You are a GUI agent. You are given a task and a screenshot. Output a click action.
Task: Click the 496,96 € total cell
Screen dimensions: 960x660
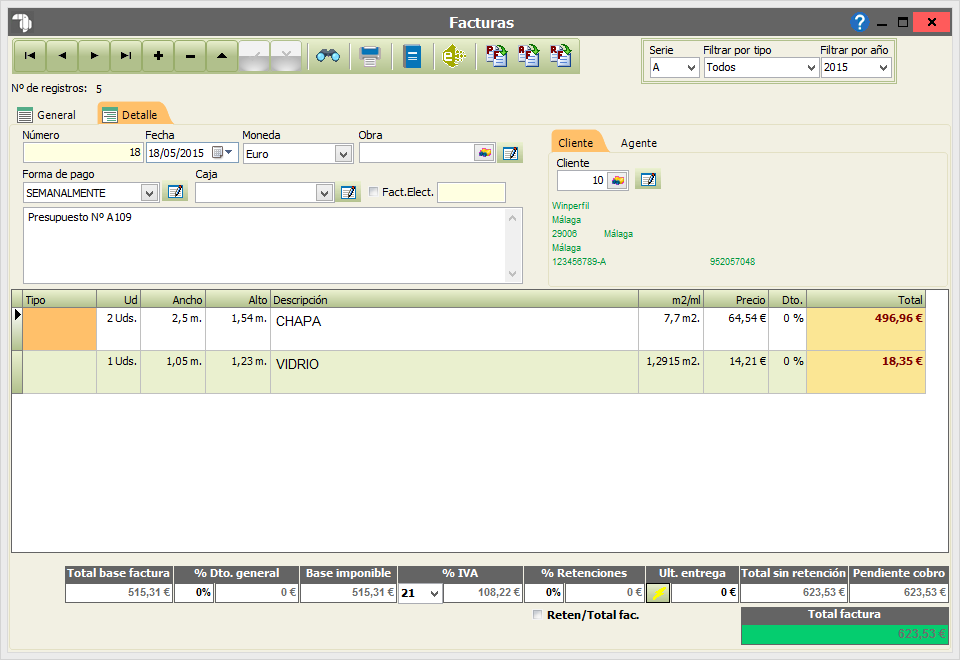click(x=866, y=329)
